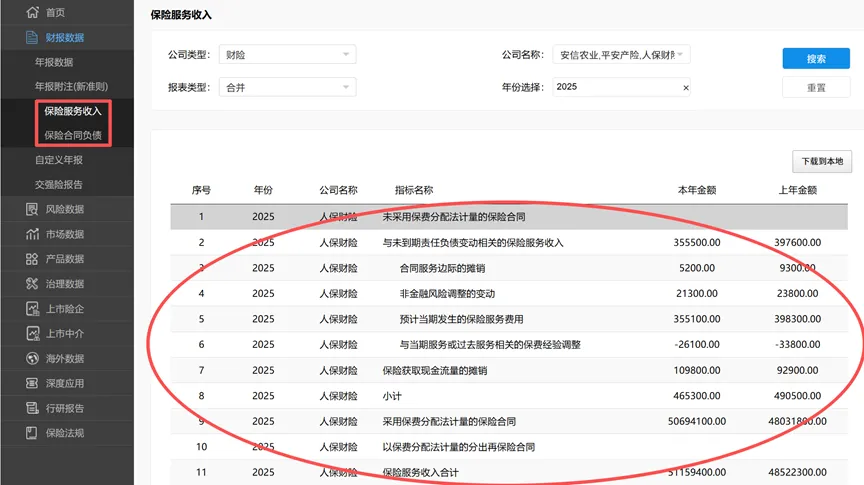Open 产品数据 menu label

64,258
